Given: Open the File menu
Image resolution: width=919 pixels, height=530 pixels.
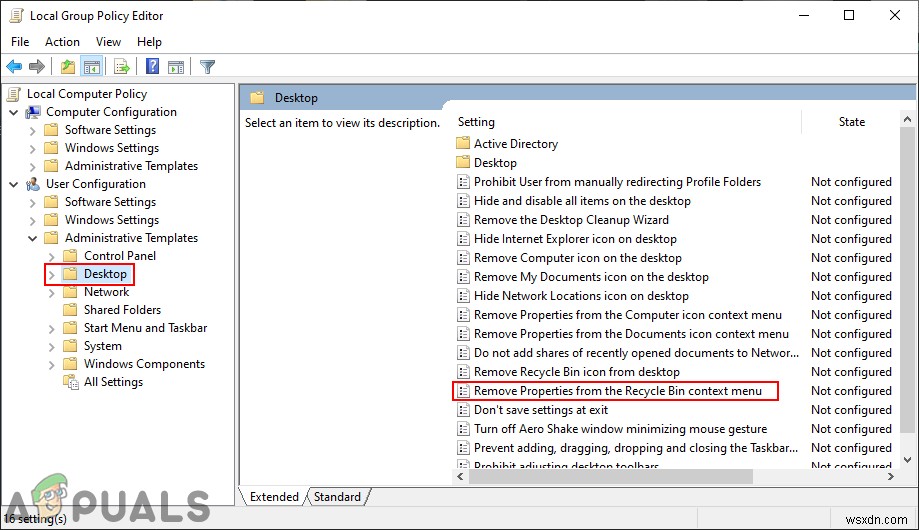Looking at the screenshot, I should pos(20,42).
